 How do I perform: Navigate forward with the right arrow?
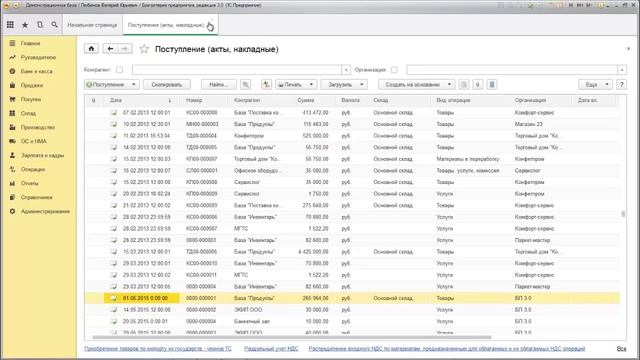pyautogui.click(x=125, y=49)
